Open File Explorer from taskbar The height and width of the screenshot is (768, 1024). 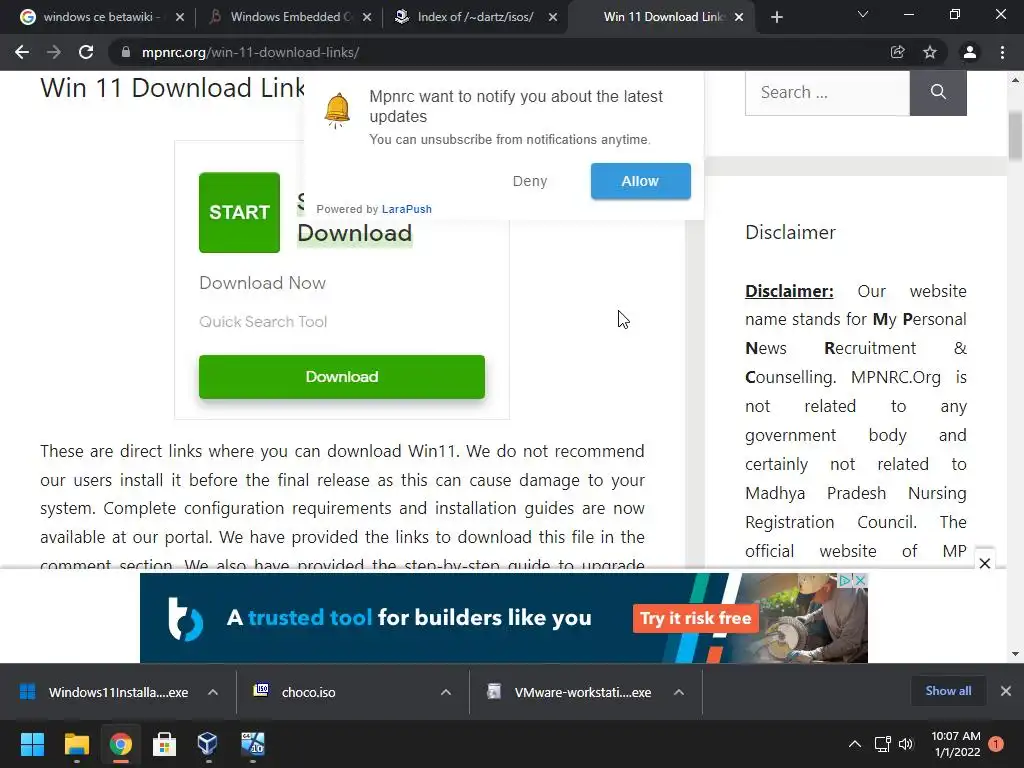(76, 744)
